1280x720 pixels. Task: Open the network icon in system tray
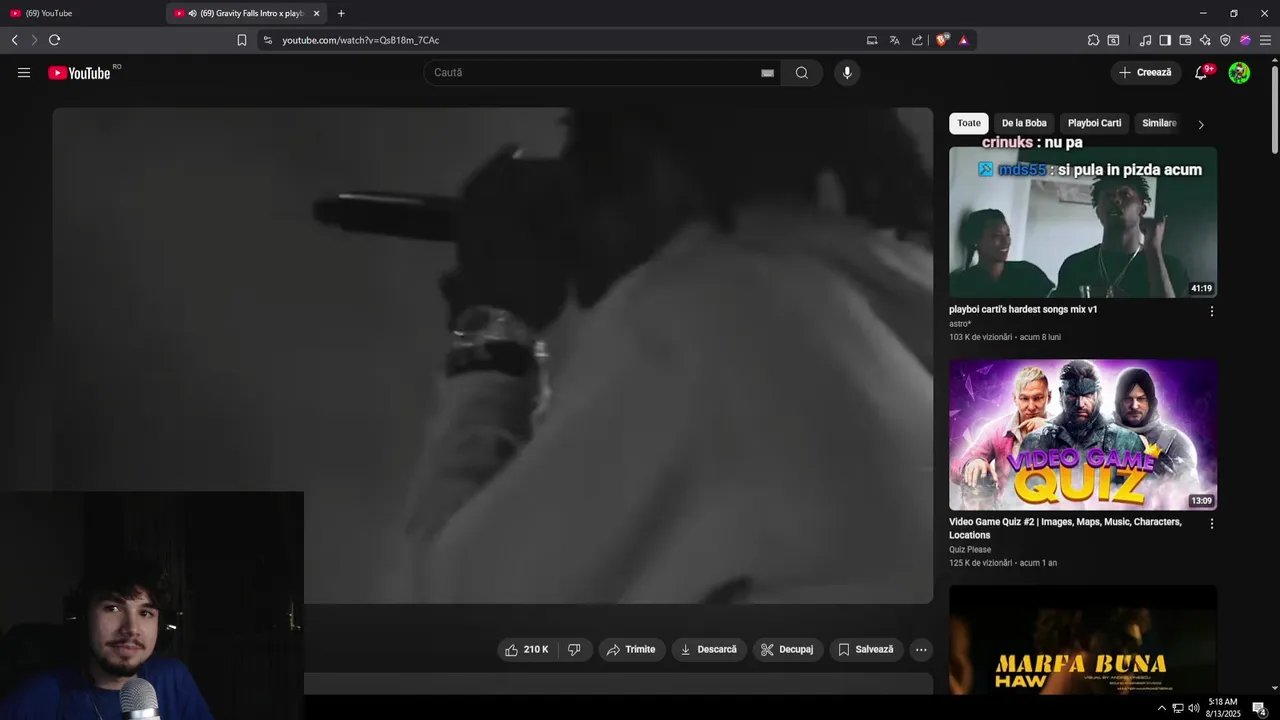(1178, 708)
